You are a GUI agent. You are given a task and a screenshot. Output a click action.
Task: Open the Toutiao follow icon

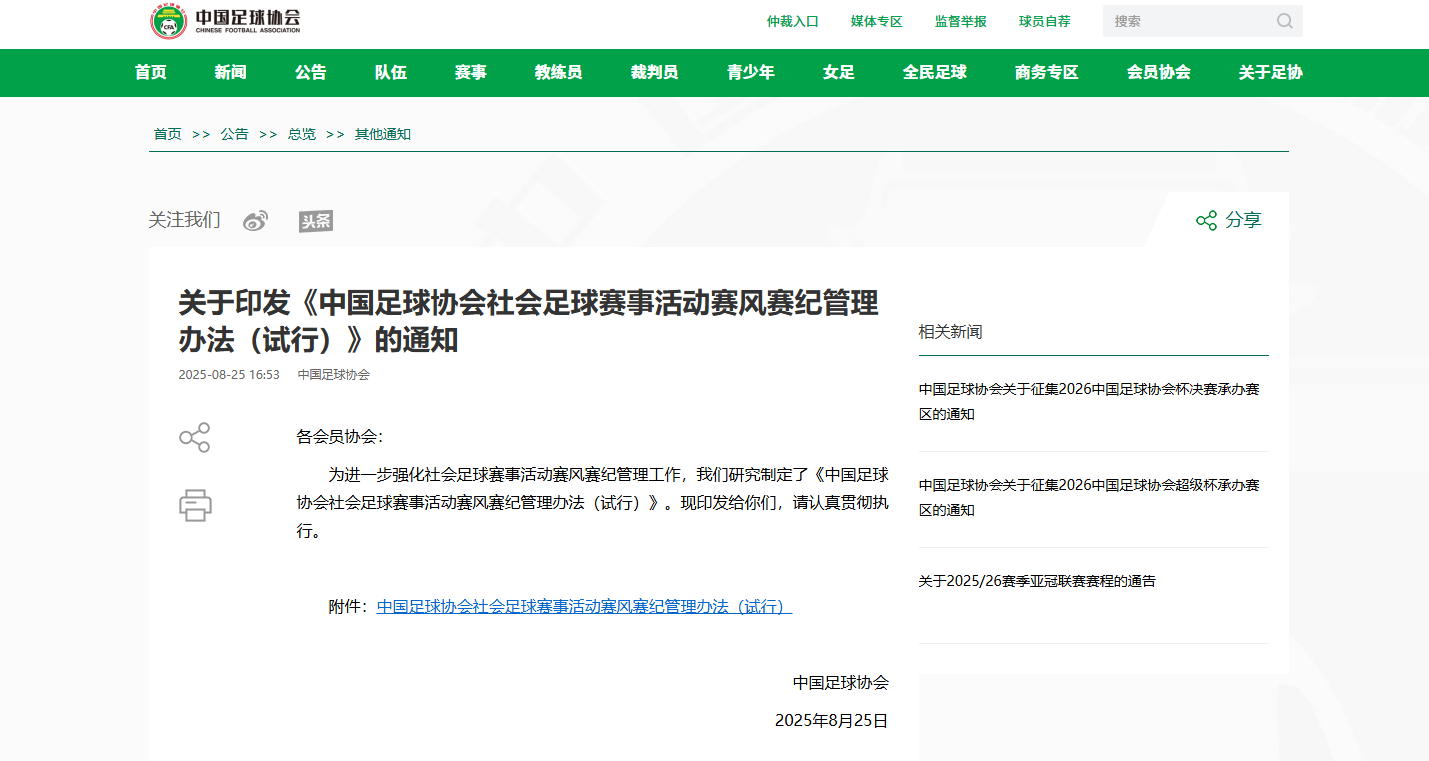pyautogui.click(x=315, y=221)
